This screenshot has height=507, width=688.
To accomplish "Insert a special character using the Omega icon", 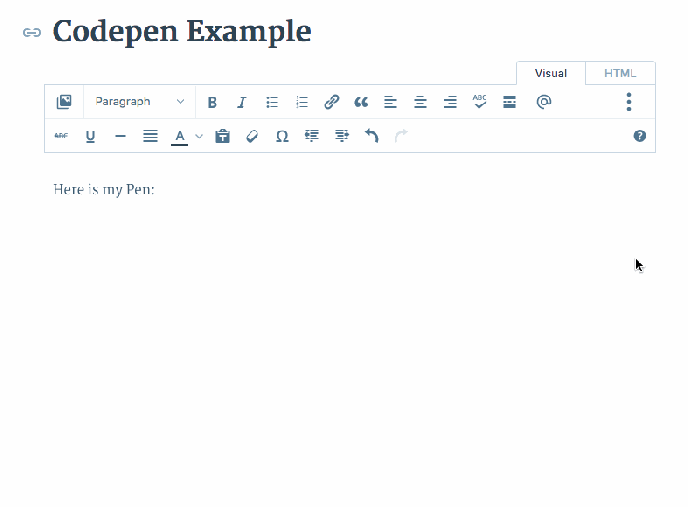I will (282, 136).
